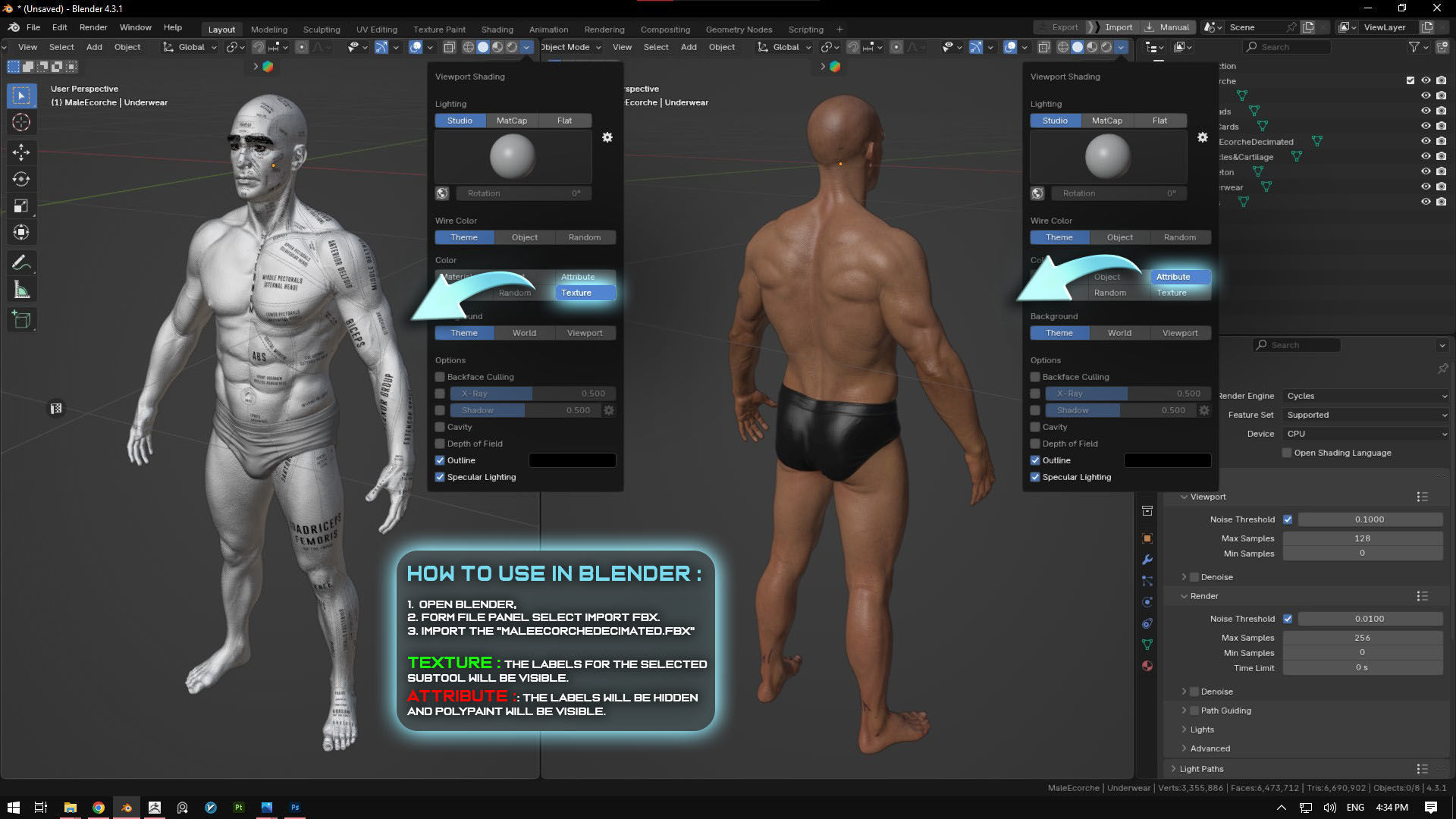Viewport: 1456px width, 819px height.
Task: Switch left viewport to wireframe shading
Action: [x=469, y=47]
